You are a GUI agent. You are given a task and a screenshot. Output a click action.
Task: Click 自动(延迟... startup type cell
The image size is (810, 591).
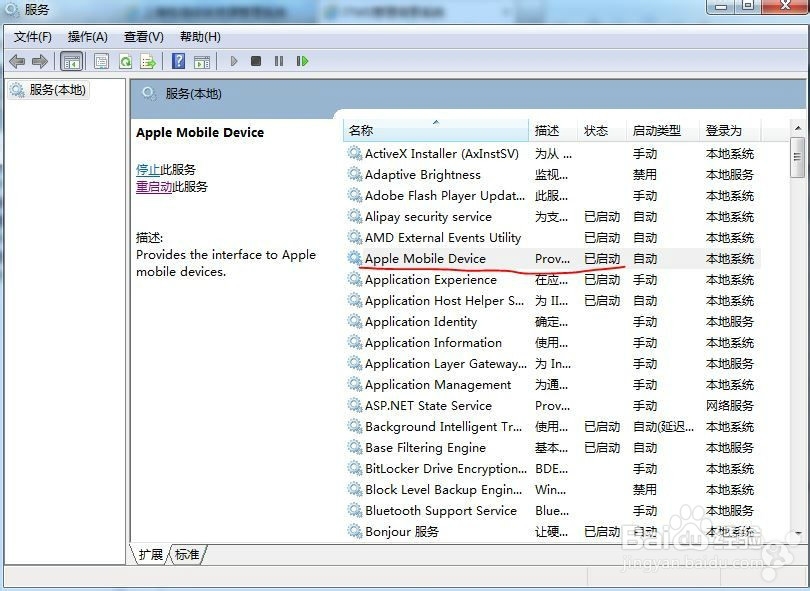coord(663,427)
